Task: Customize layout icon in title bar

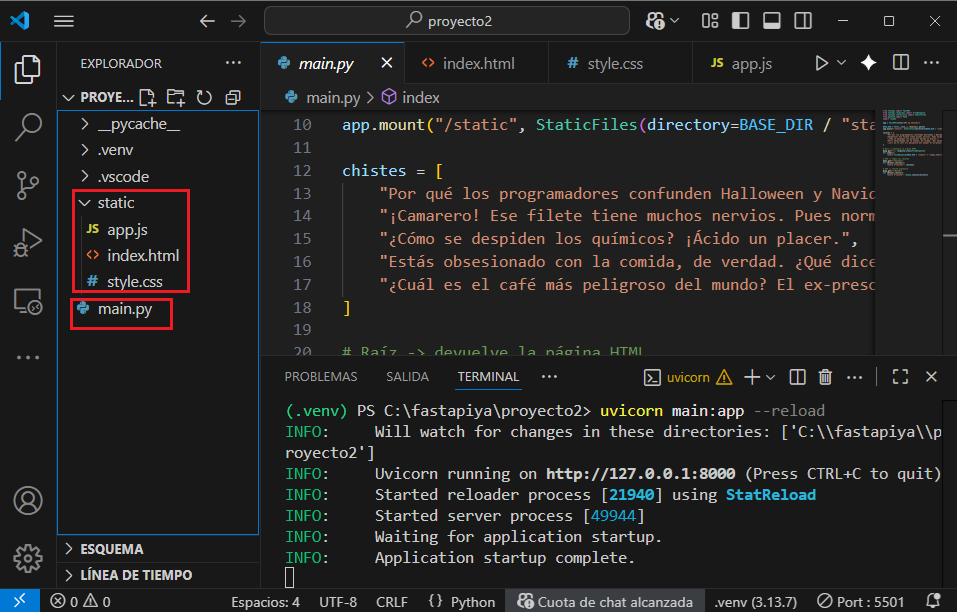Action: (710, 21)
